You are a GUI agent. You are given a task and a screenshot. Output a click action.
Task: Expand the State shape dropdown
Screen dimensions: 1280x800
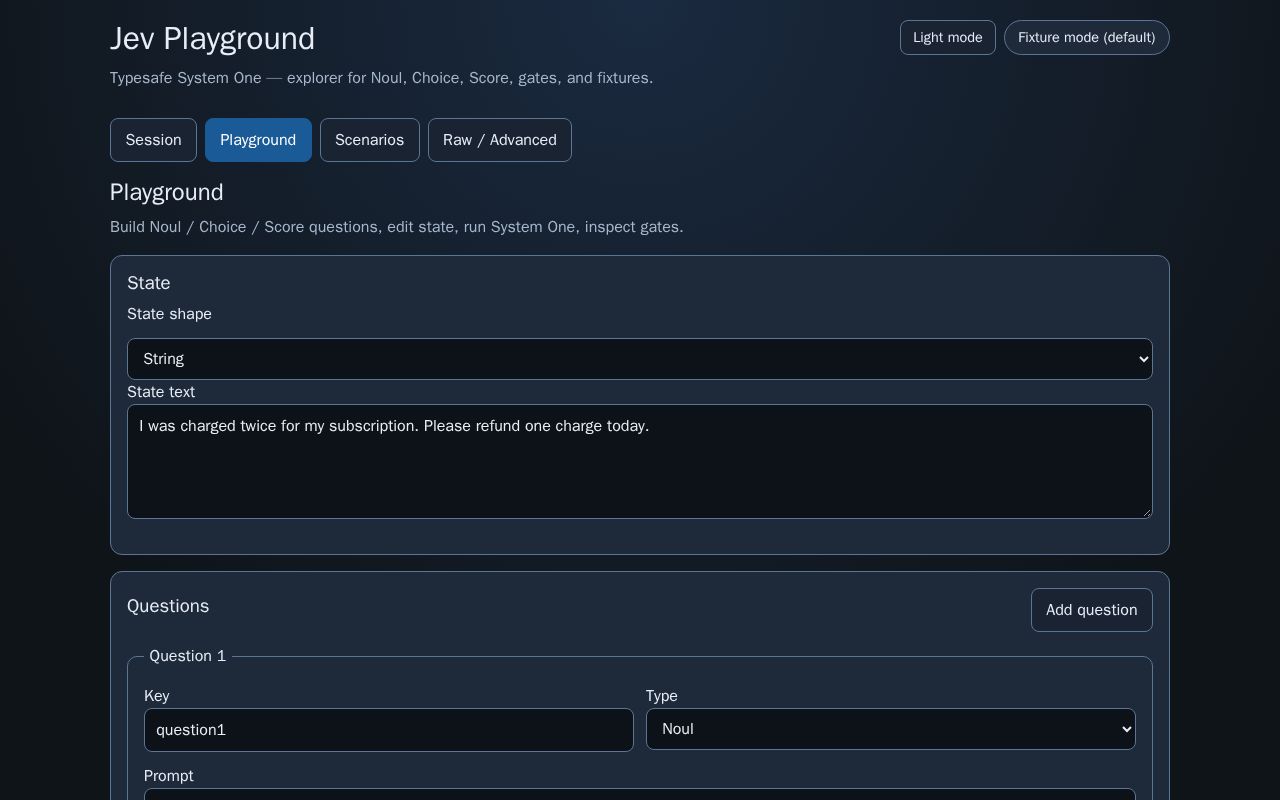click(x=640, y=359)
